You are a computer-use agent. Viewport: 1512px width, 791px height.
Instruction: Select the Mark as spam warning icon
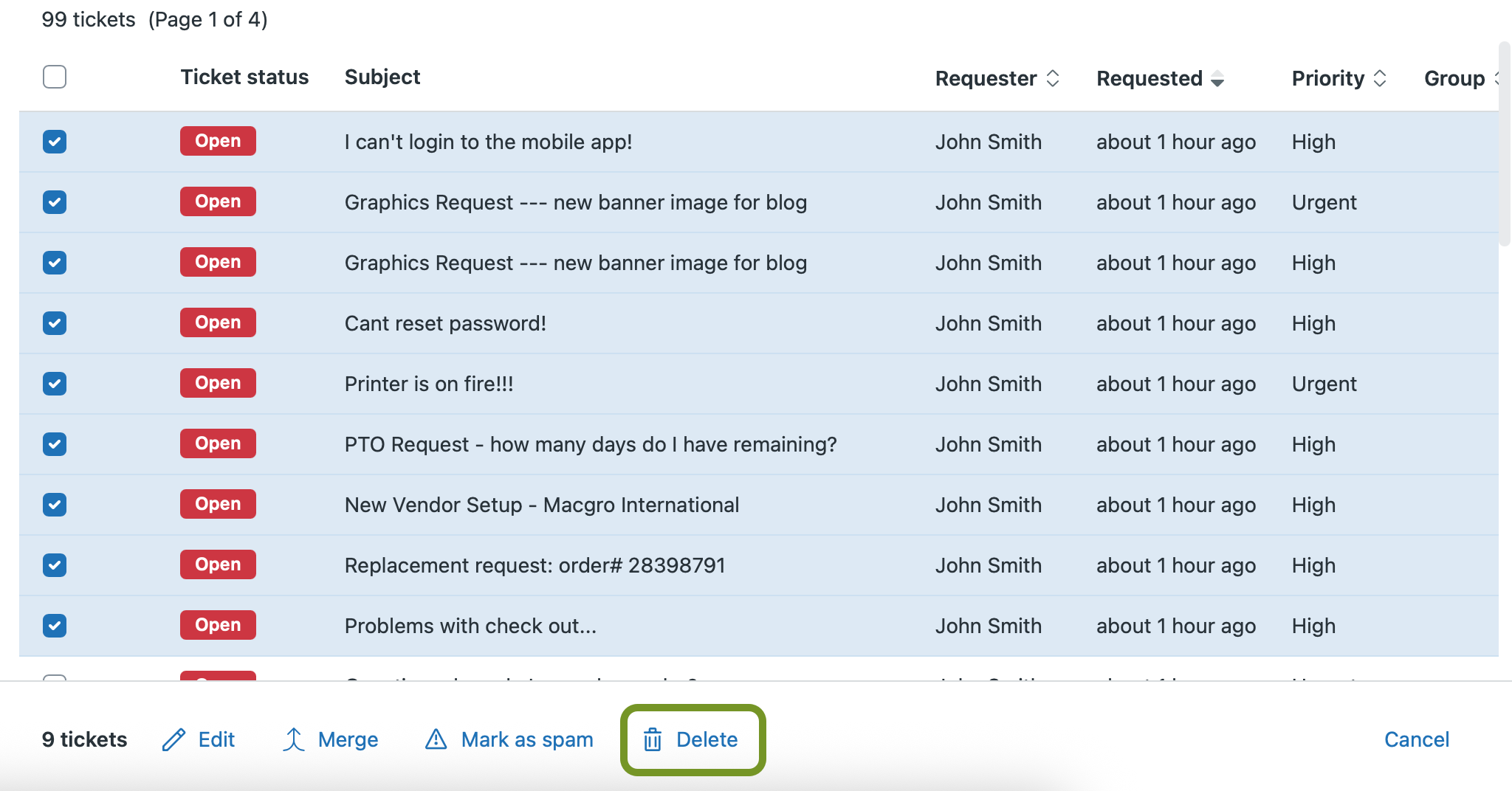click(x=437, y=739)
